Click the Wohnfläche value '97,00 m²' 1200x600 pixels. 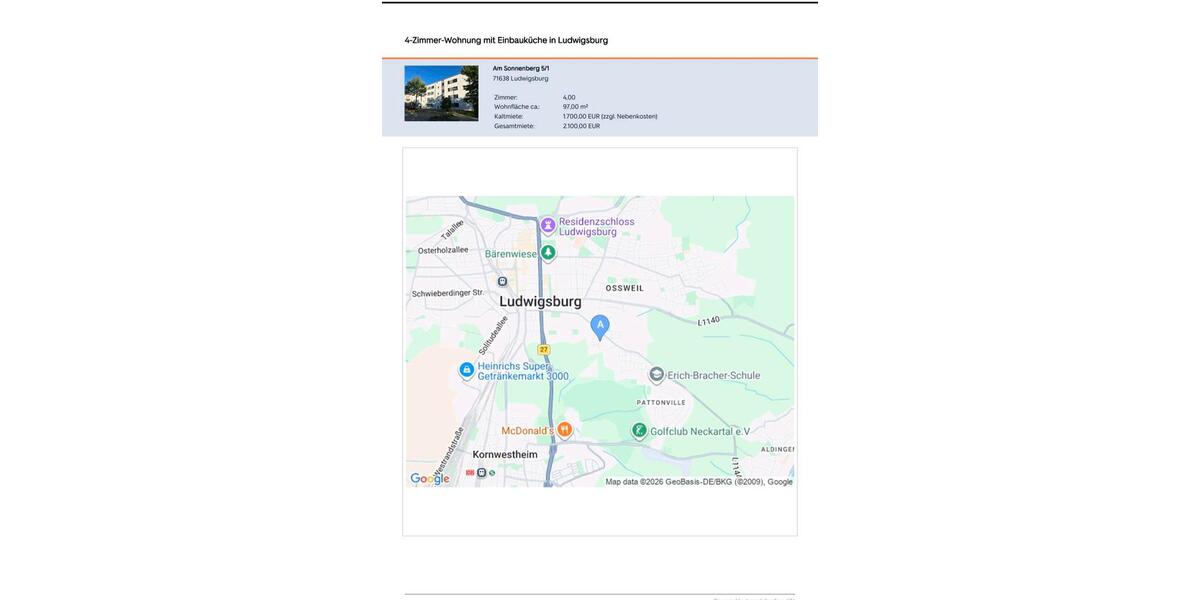point(575,107)
